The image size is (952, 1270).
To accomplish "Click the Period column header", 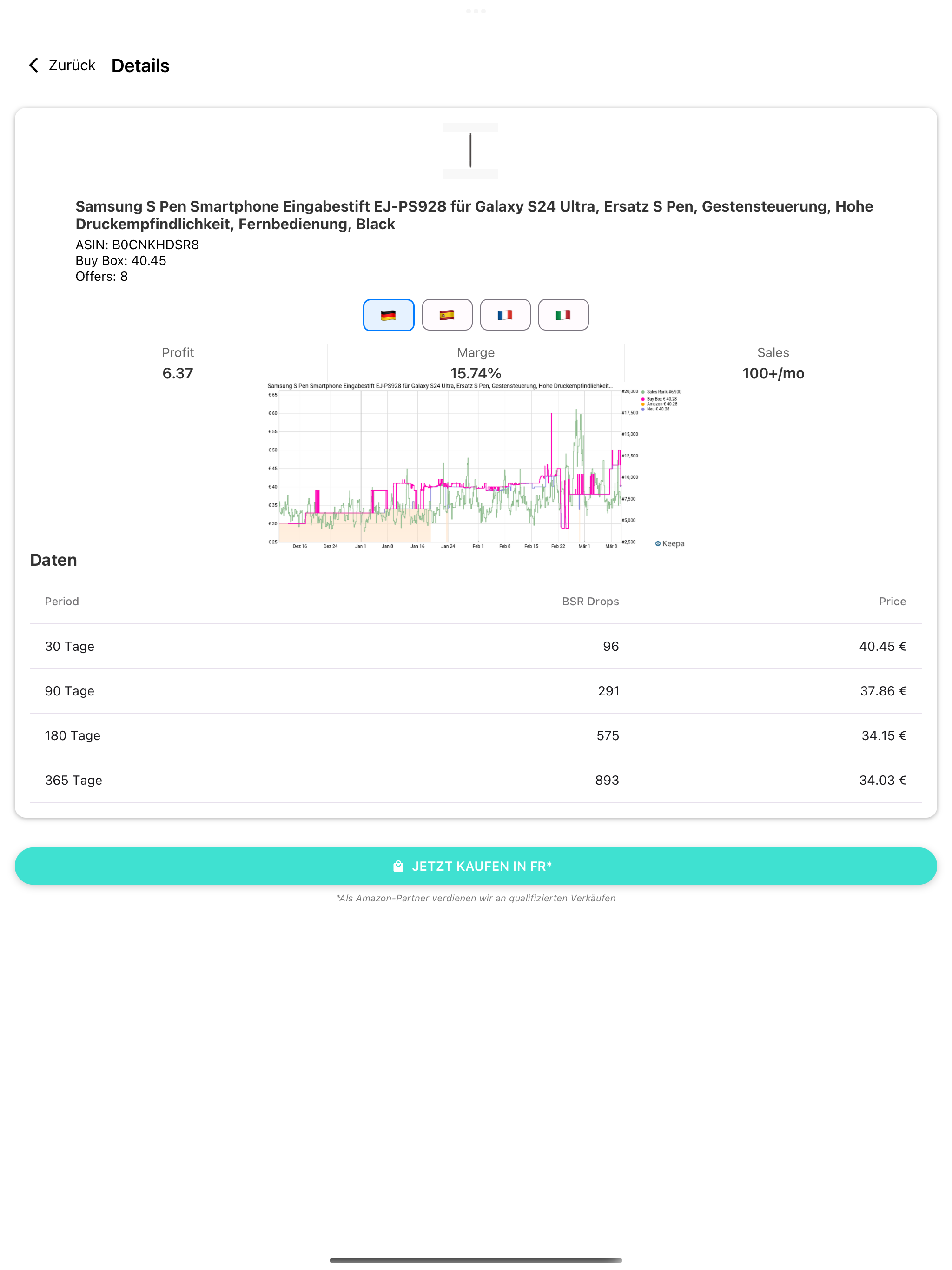I will click(x=62, y=601).
